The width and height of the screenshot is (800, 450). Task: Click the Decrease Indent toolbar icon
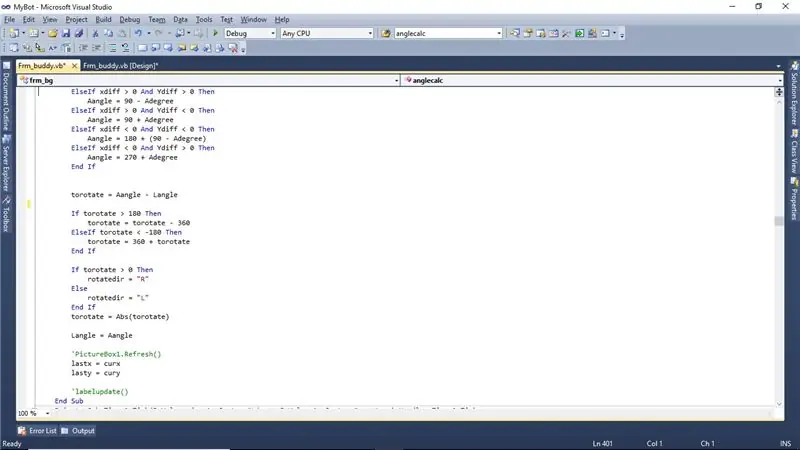[83, 48]
